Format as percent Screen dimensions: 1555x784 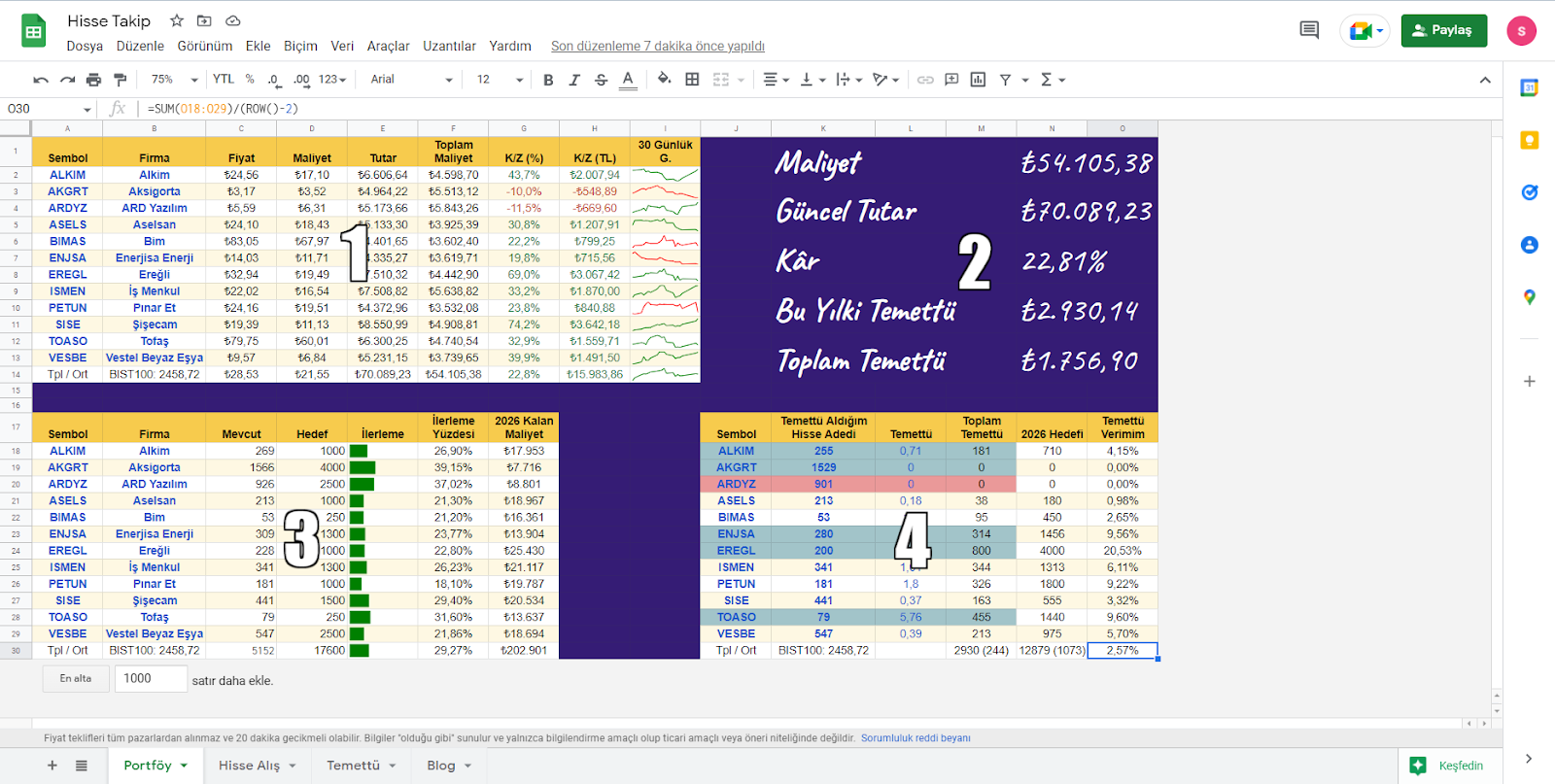pyautogui.click(x=250, y=80)
